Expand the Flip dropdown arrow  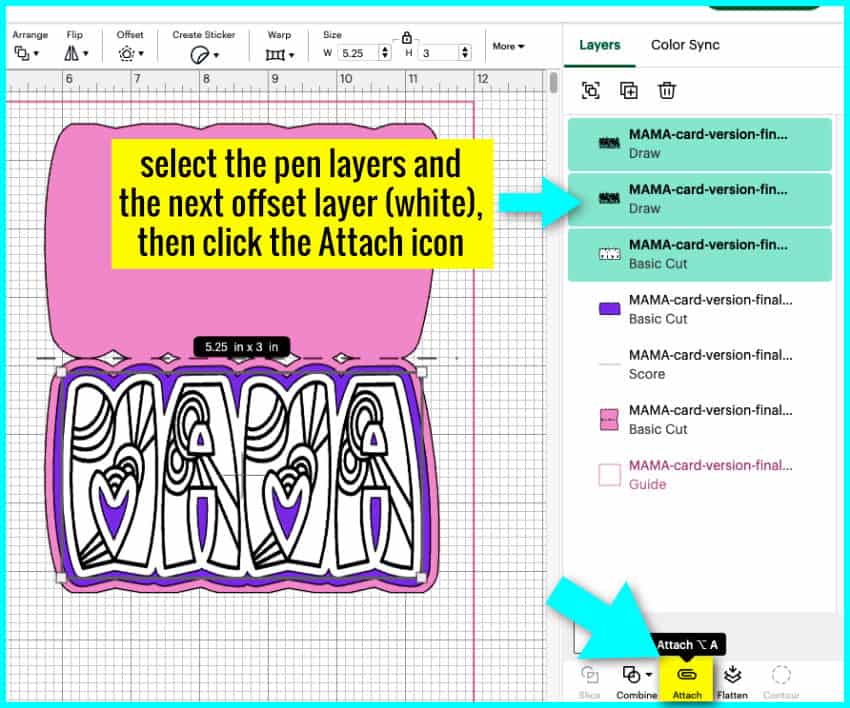[86, 54]
